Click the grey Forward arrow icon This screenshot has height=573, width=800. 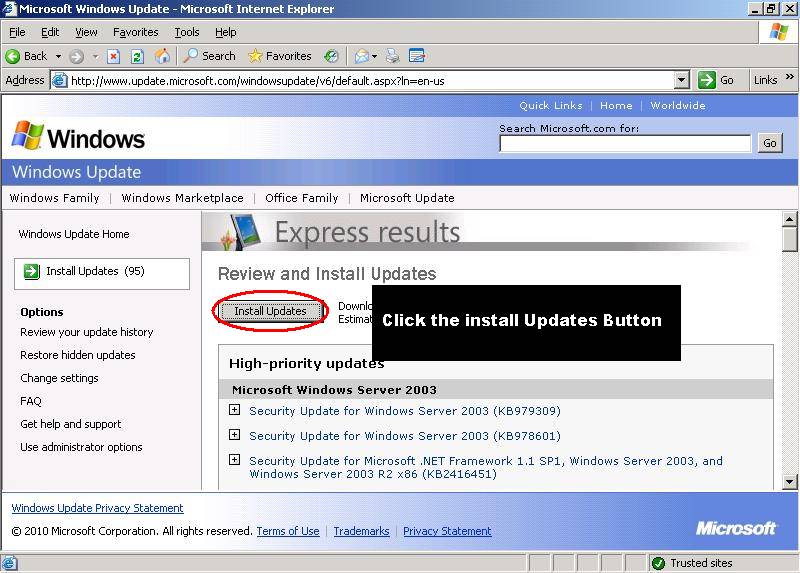point(77,56)
